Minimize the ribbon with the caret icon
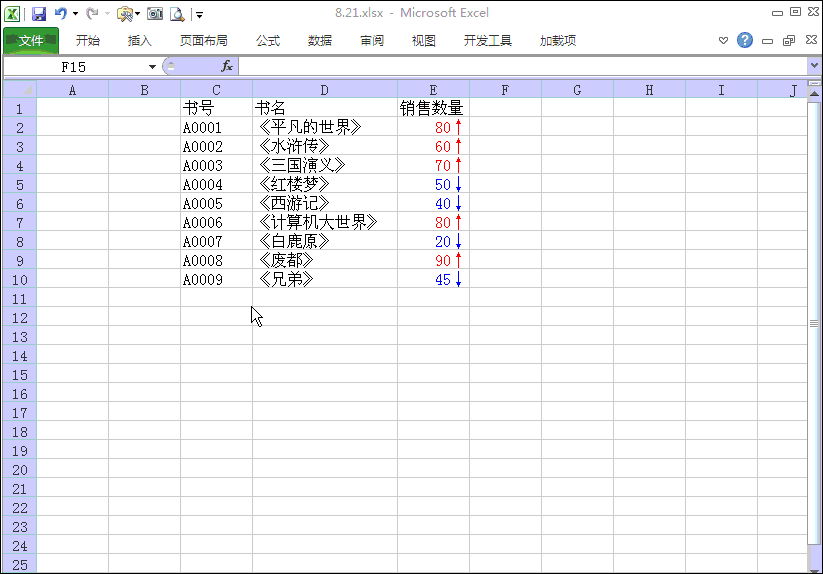823x574 pixels. [x=724, y=41]
